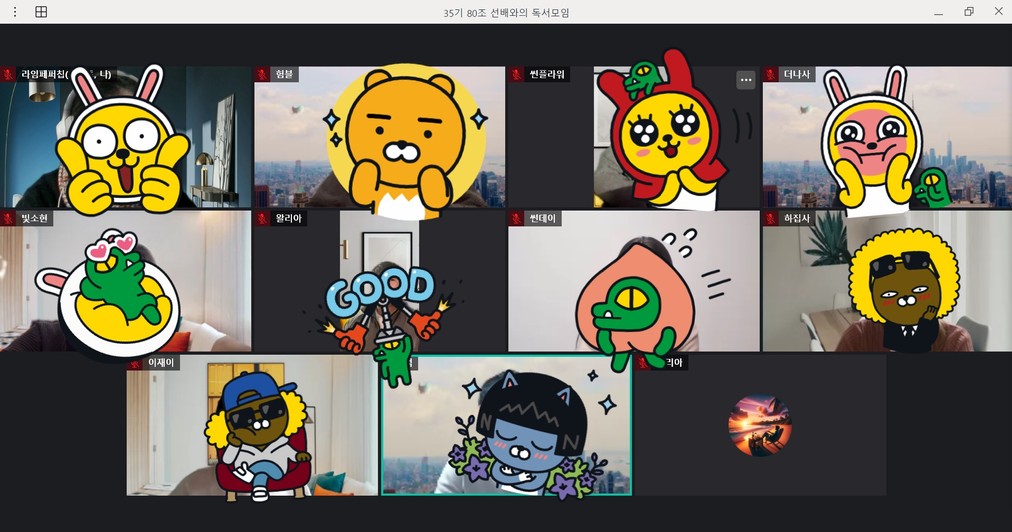Click the muted mic icon on the avatar-only tile
1012x532 pixels.
tap(643, 362)
